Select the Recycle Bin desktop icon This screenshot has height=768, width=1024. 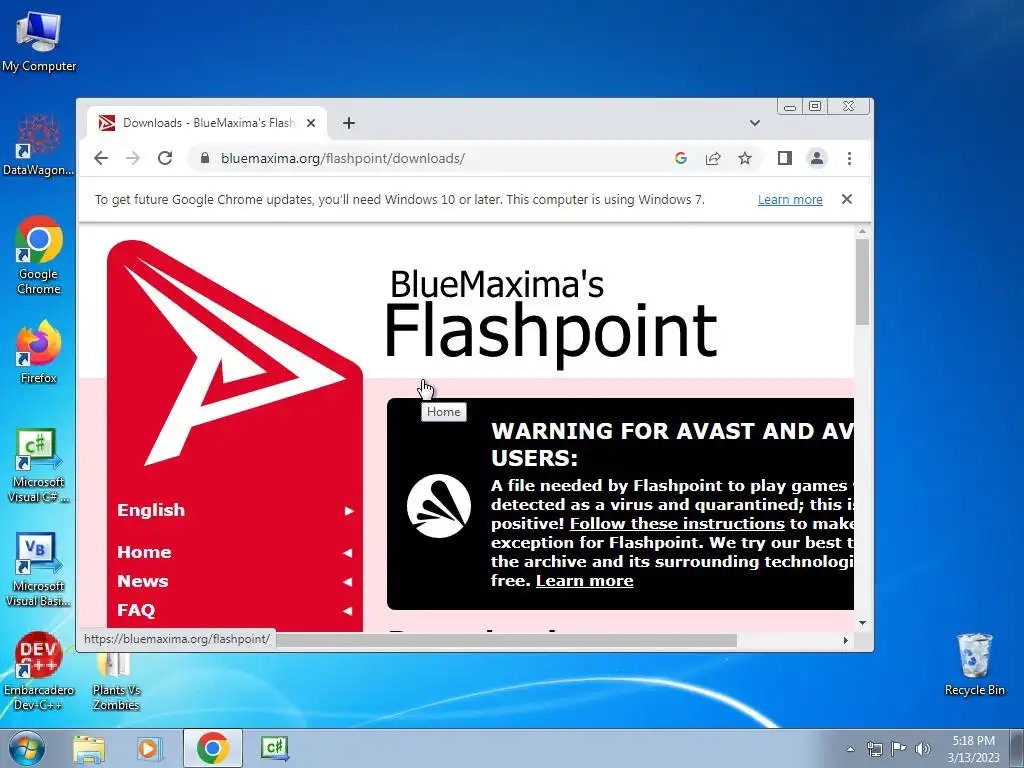point(974,664)
